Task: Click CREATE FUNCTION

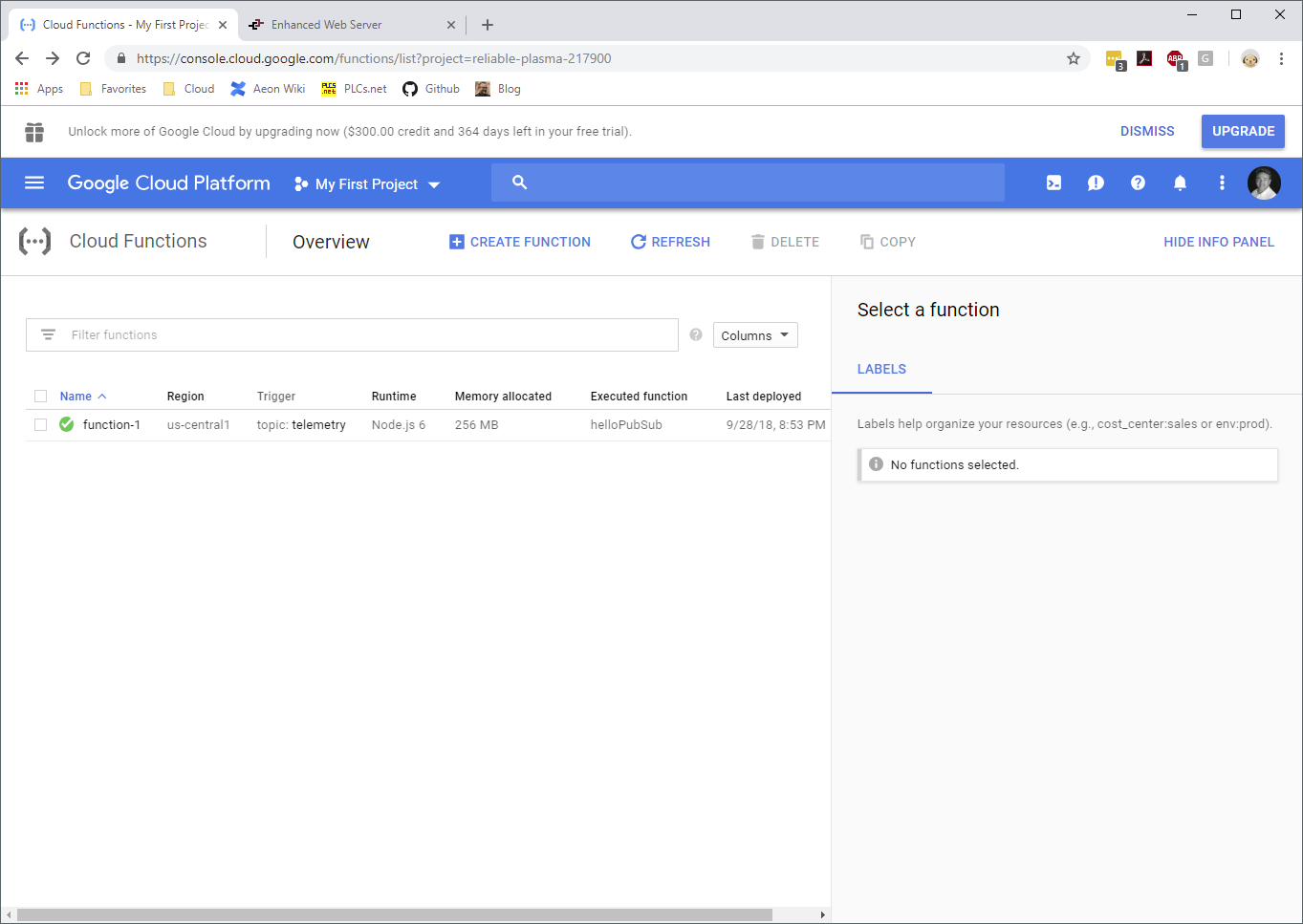Action: [x=520, y=242]
